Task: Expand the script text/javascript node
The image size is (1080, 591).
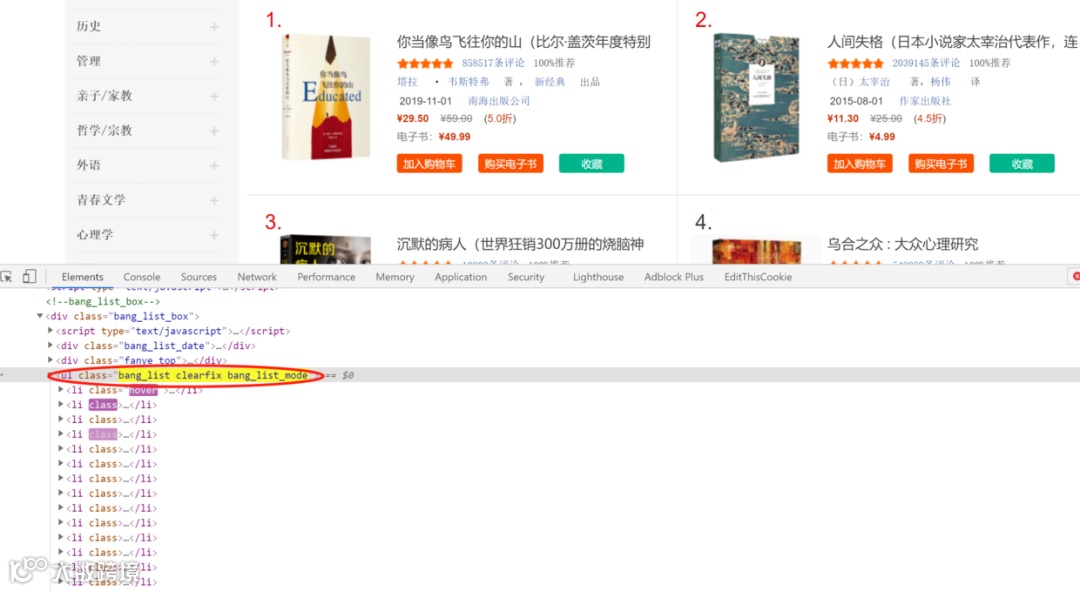Action: (x=50, y=331)
